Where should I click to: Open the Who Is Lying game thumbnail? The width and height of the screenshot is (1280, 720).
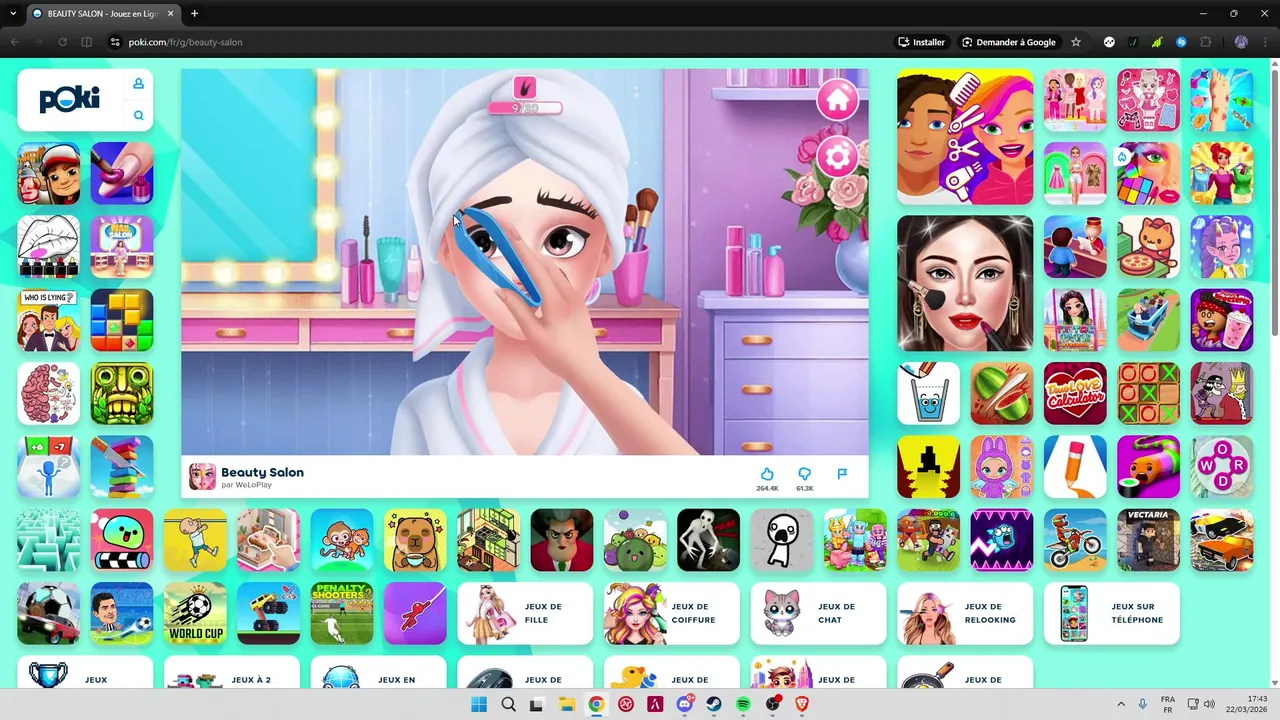click(x=49, y=320)
